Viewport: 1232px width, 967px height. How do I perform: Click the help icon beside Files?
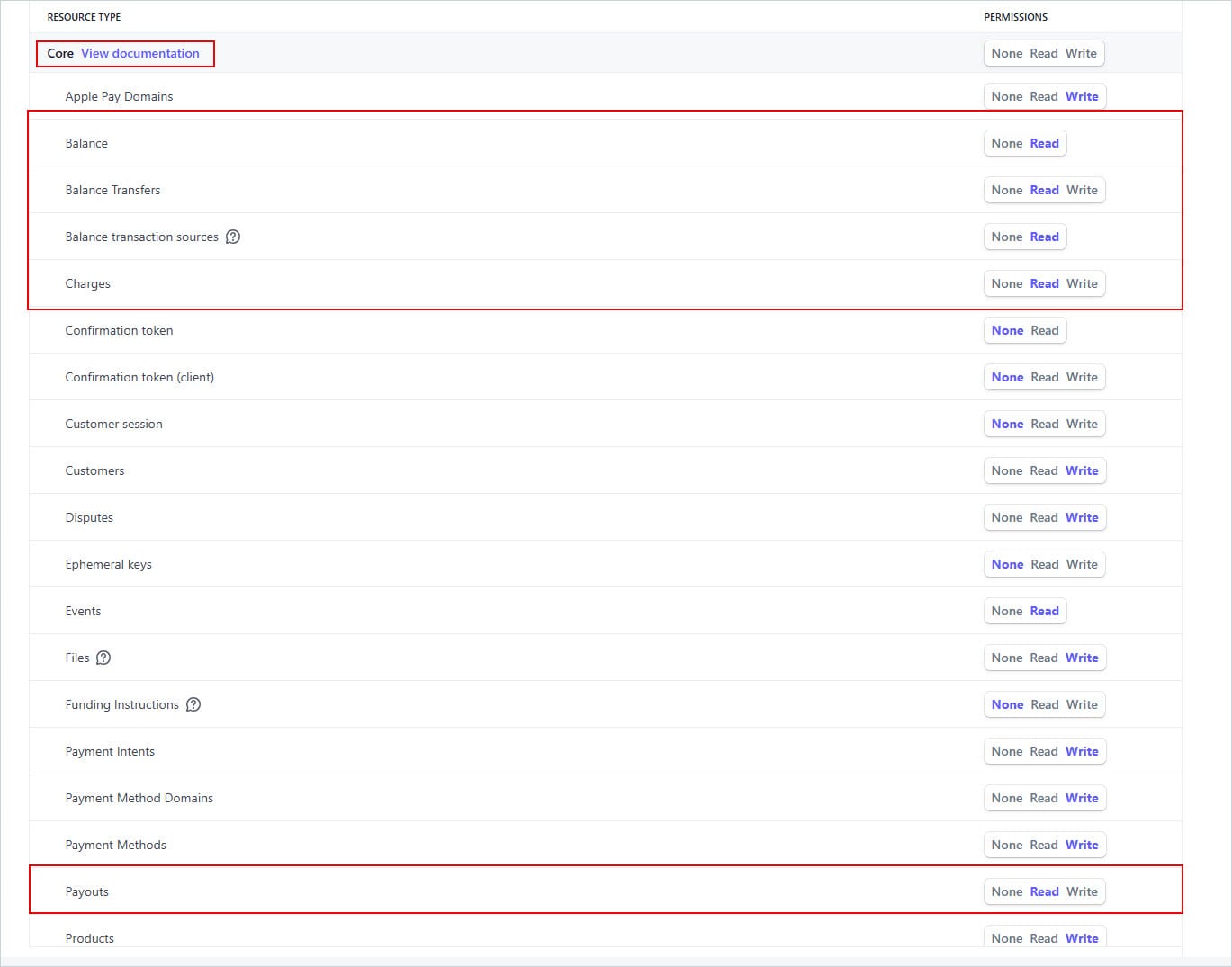click(x=103, y=658)
